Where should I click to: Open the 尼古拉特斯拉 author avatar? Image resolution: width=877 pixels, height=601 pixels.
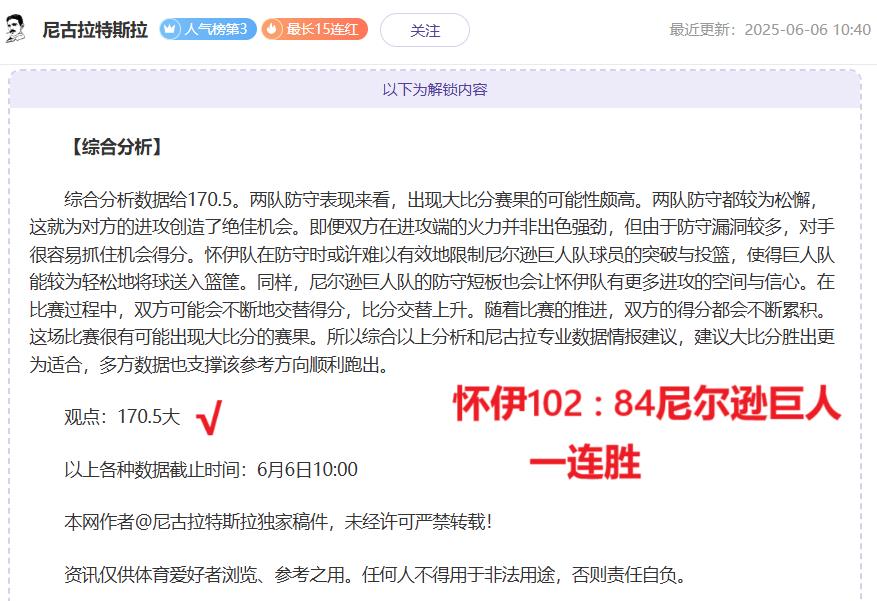(x=15, y=29)
